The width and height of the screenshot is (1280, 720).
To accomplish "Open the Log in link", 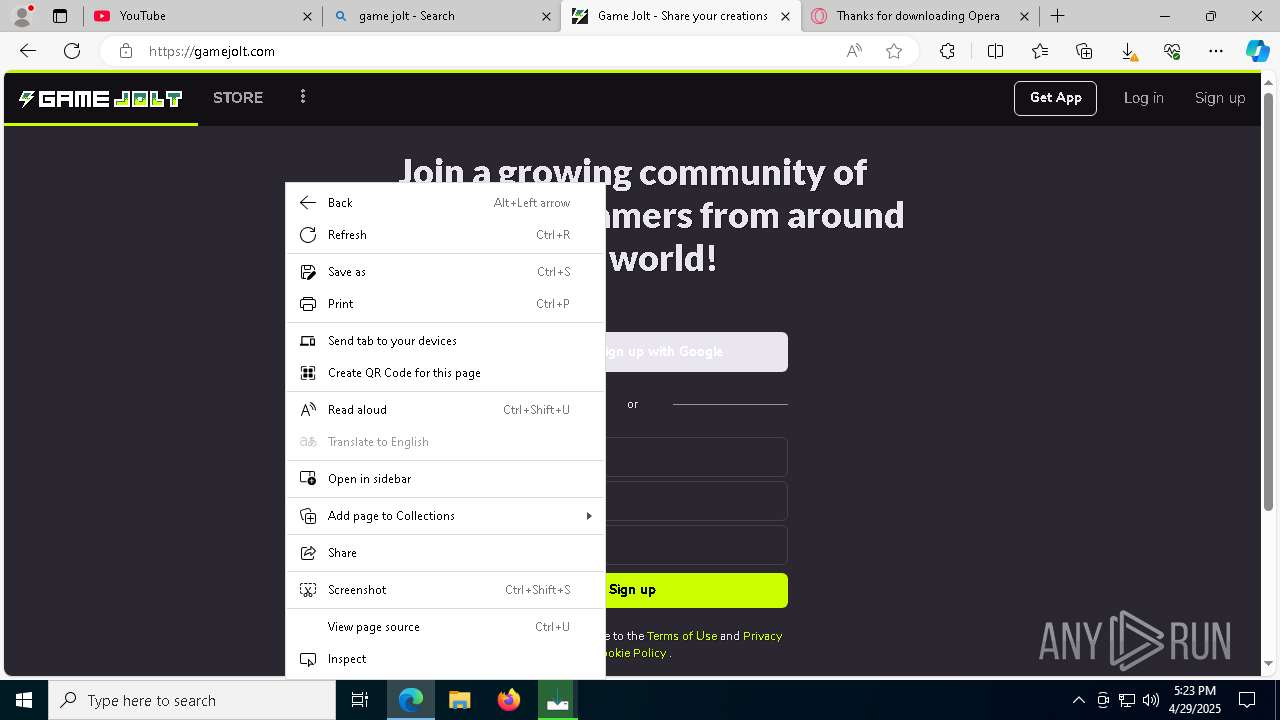I will click(1143, 98).
